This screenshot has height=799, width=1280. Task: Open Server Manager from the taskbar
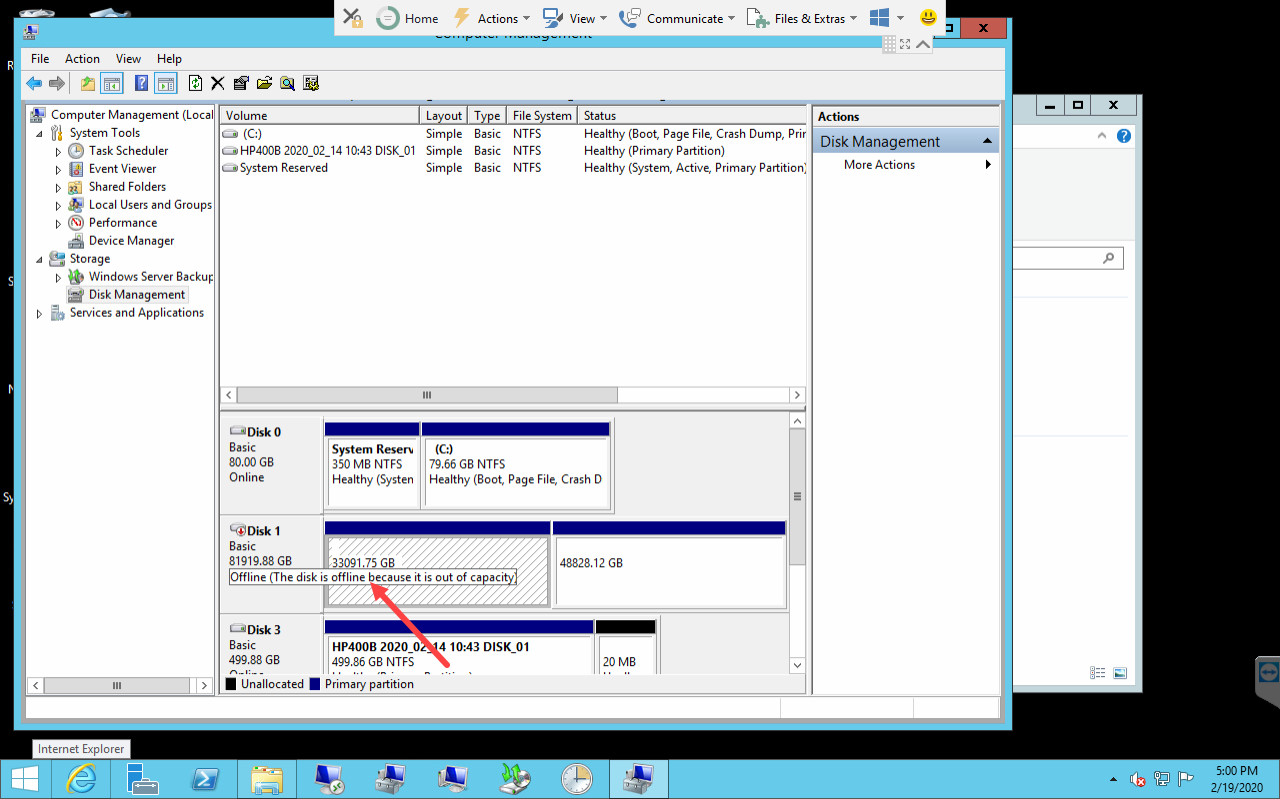point(143,779)
